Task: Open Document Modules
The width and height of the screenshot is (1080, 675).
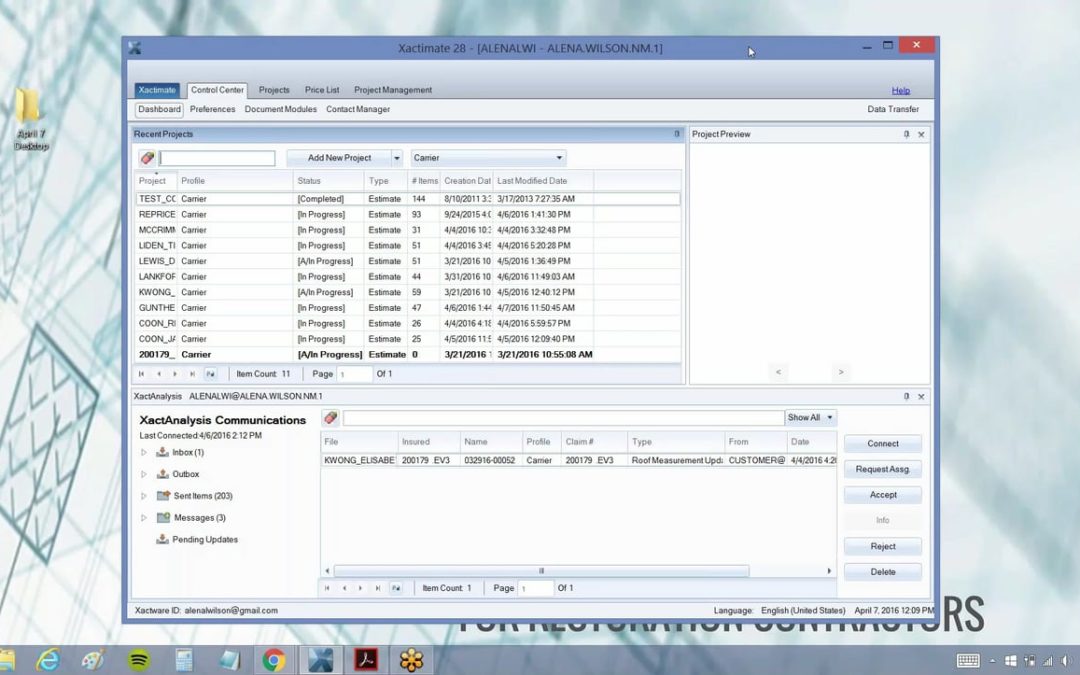Action: 280,110
